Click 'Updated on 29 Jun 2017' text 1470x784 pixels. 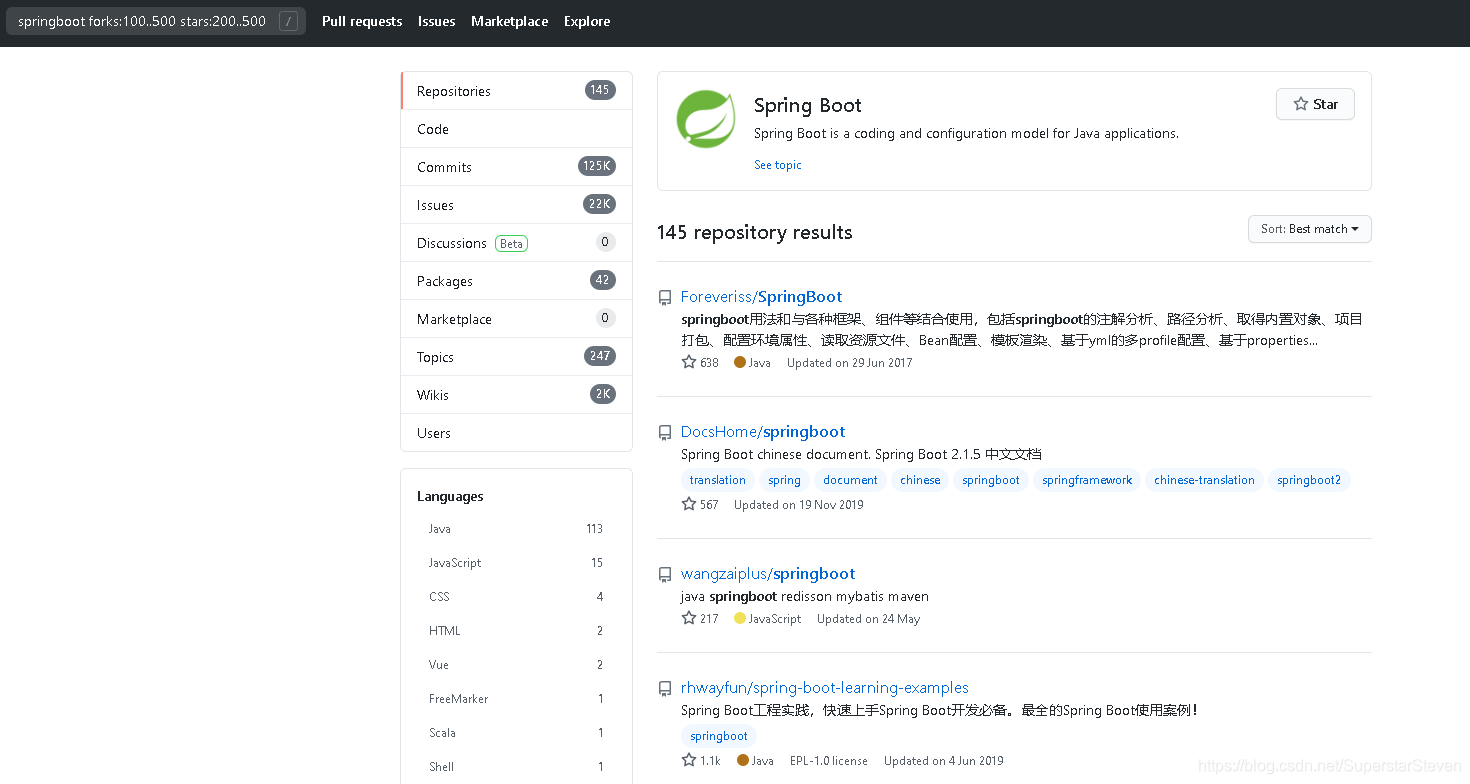[x=850, y=363]
